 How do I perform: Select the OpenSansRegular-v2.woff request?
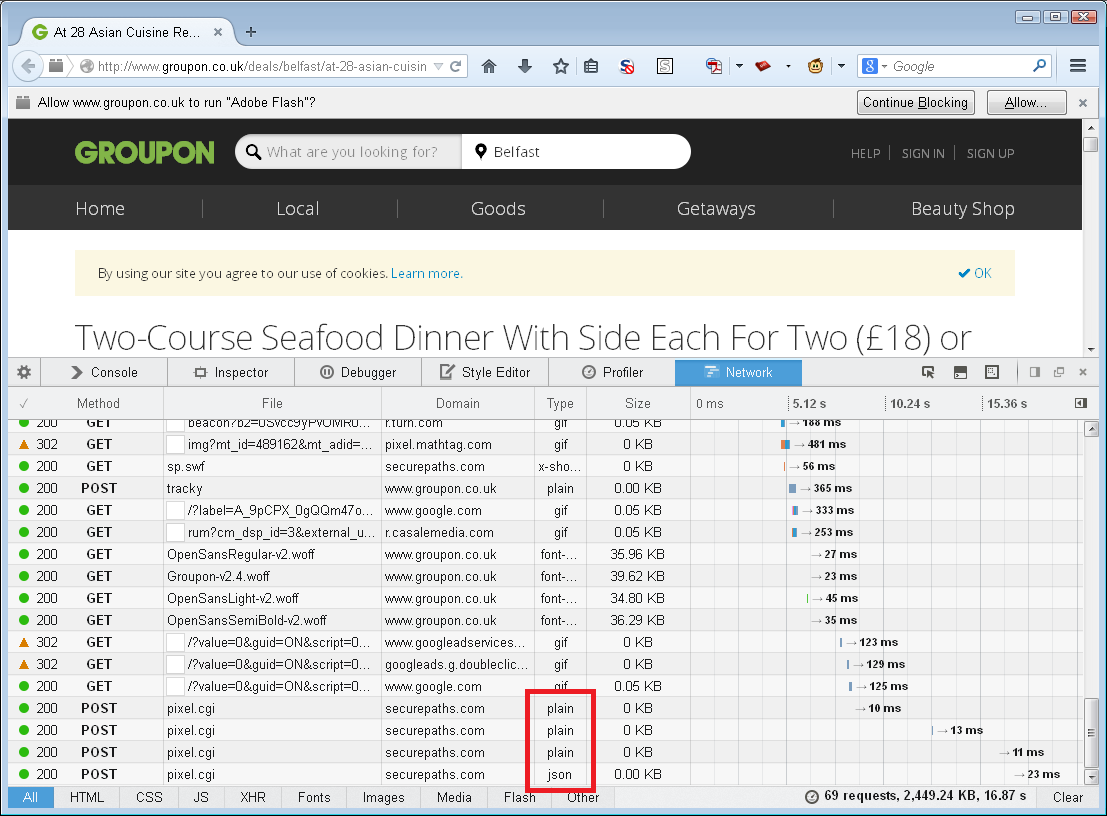point(545,554)
